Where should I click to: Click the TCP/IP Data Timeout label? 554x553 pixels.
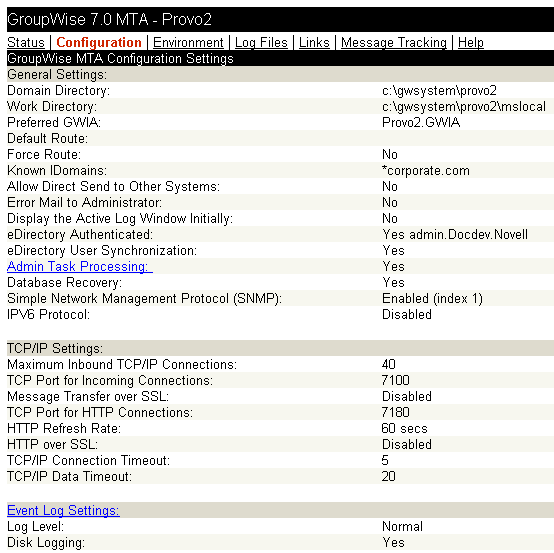coord(69,476)
